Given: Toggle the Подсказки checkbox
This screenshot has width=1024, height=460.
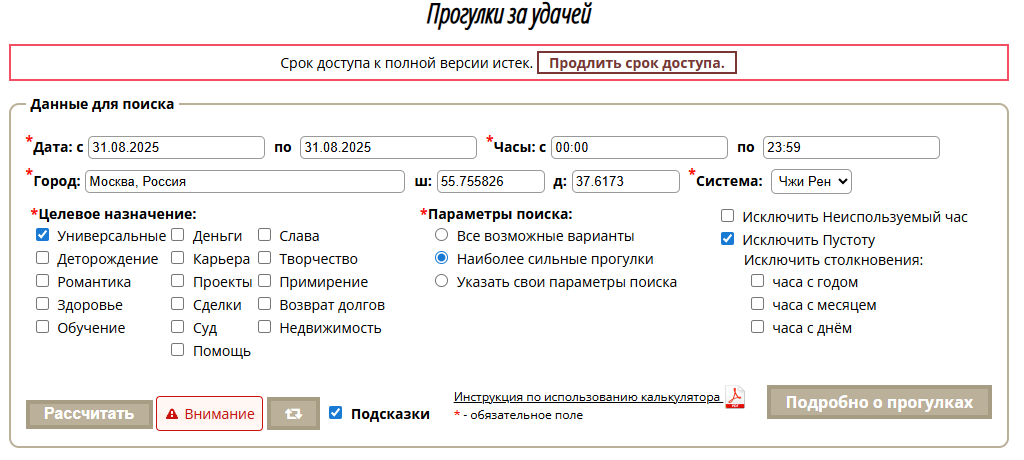Looking at the screenshot, I should tap(336, 413).
